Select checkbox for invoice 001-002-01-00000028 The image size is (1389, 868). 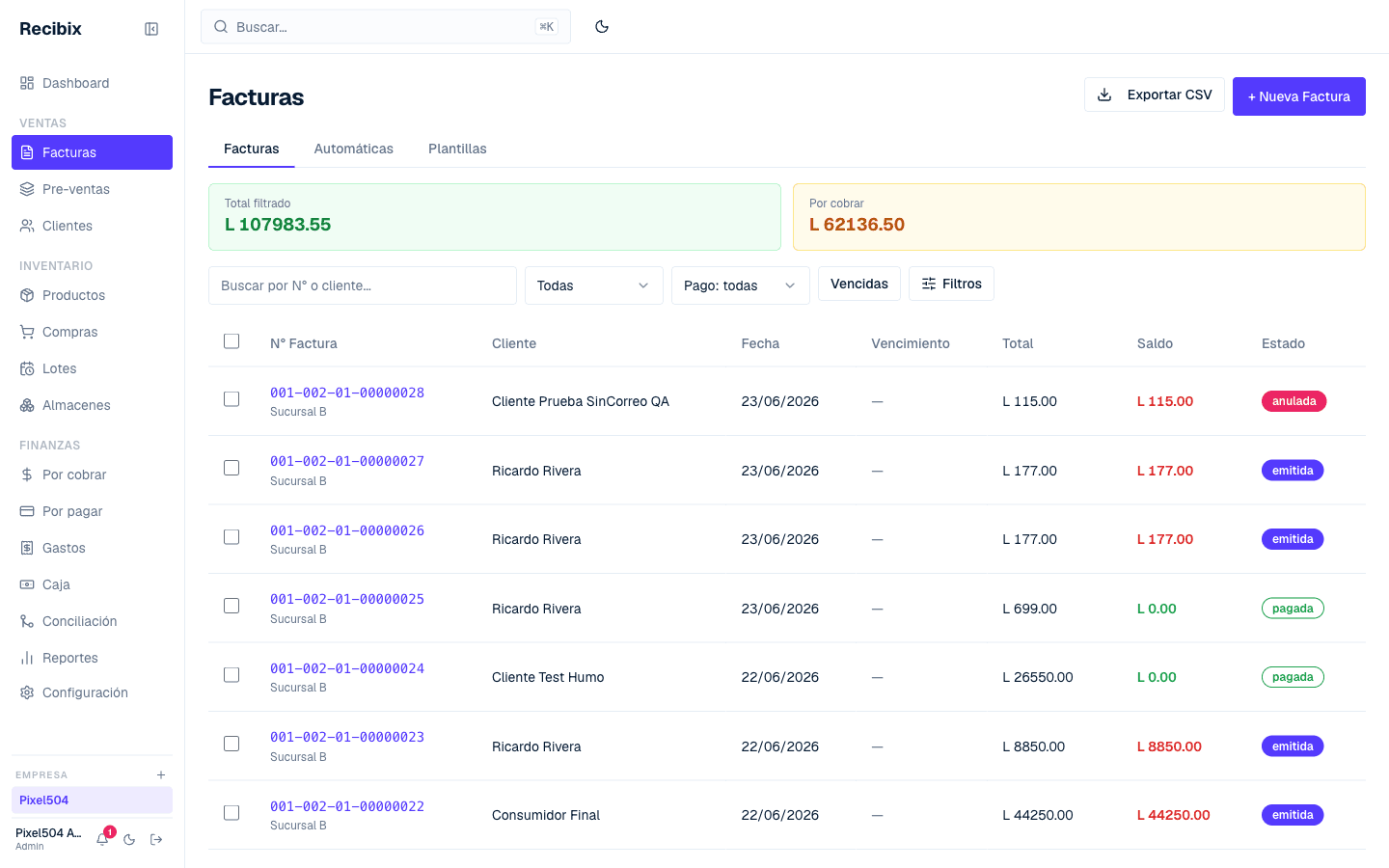231,399
